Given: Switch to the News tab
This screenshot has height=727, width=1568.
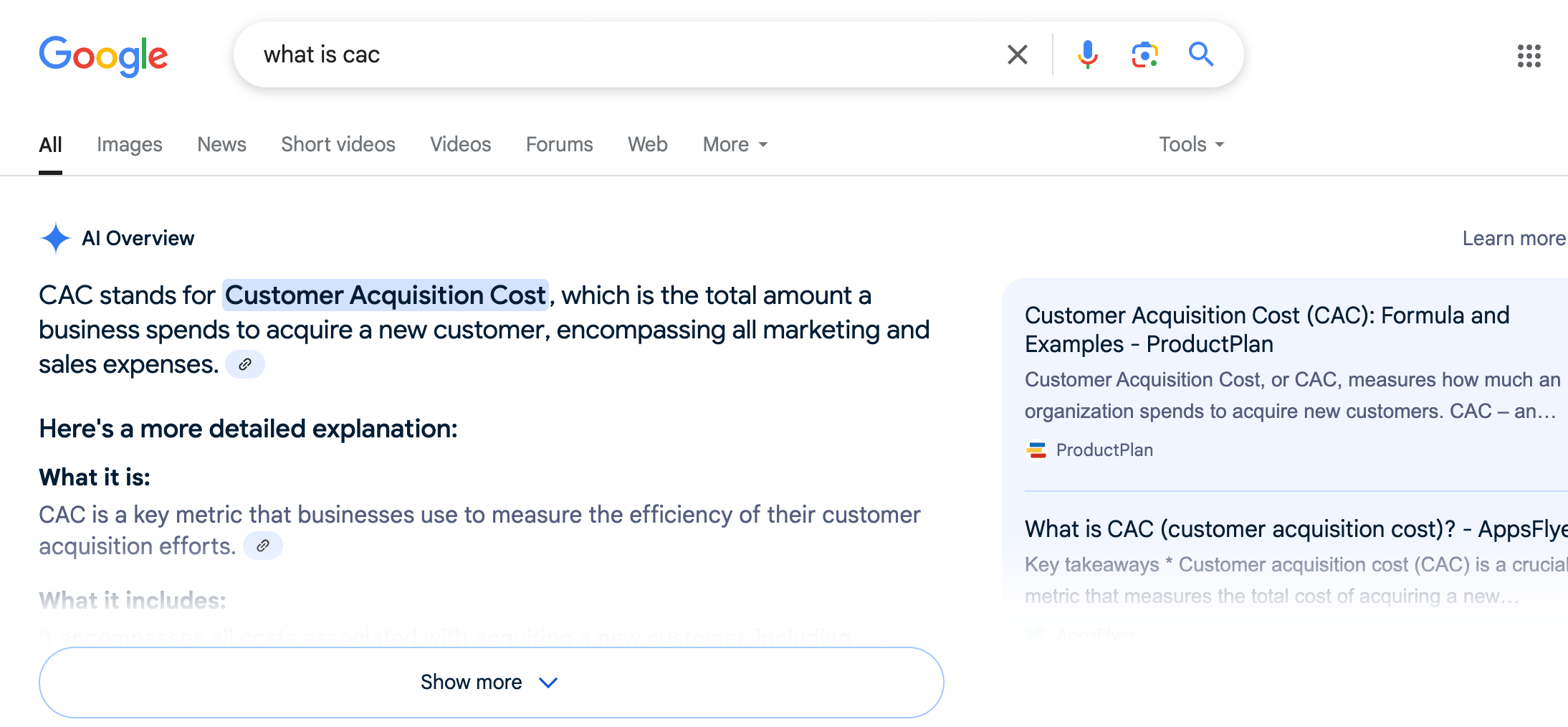Looking at the screenshot, I should [x=221, y=144].
